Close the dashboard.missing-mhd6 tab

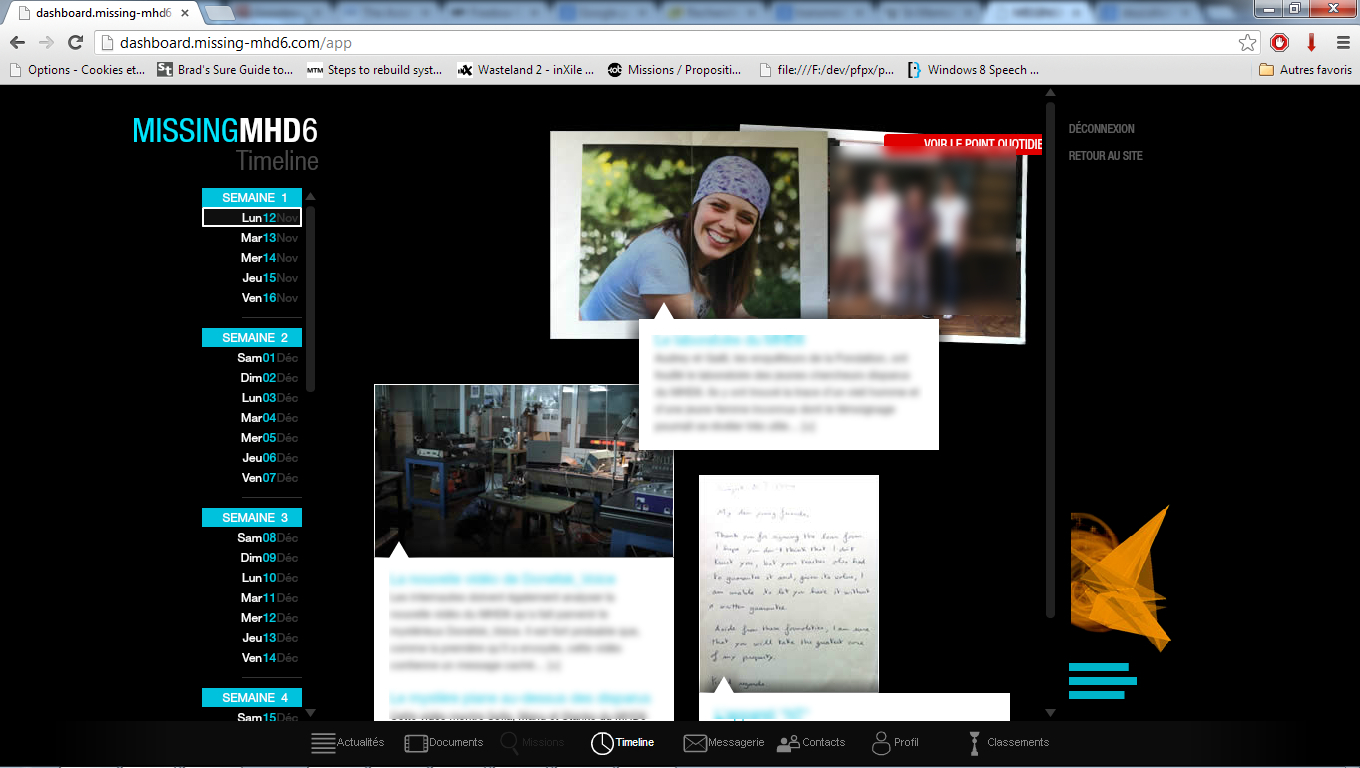tap(185, 14)
